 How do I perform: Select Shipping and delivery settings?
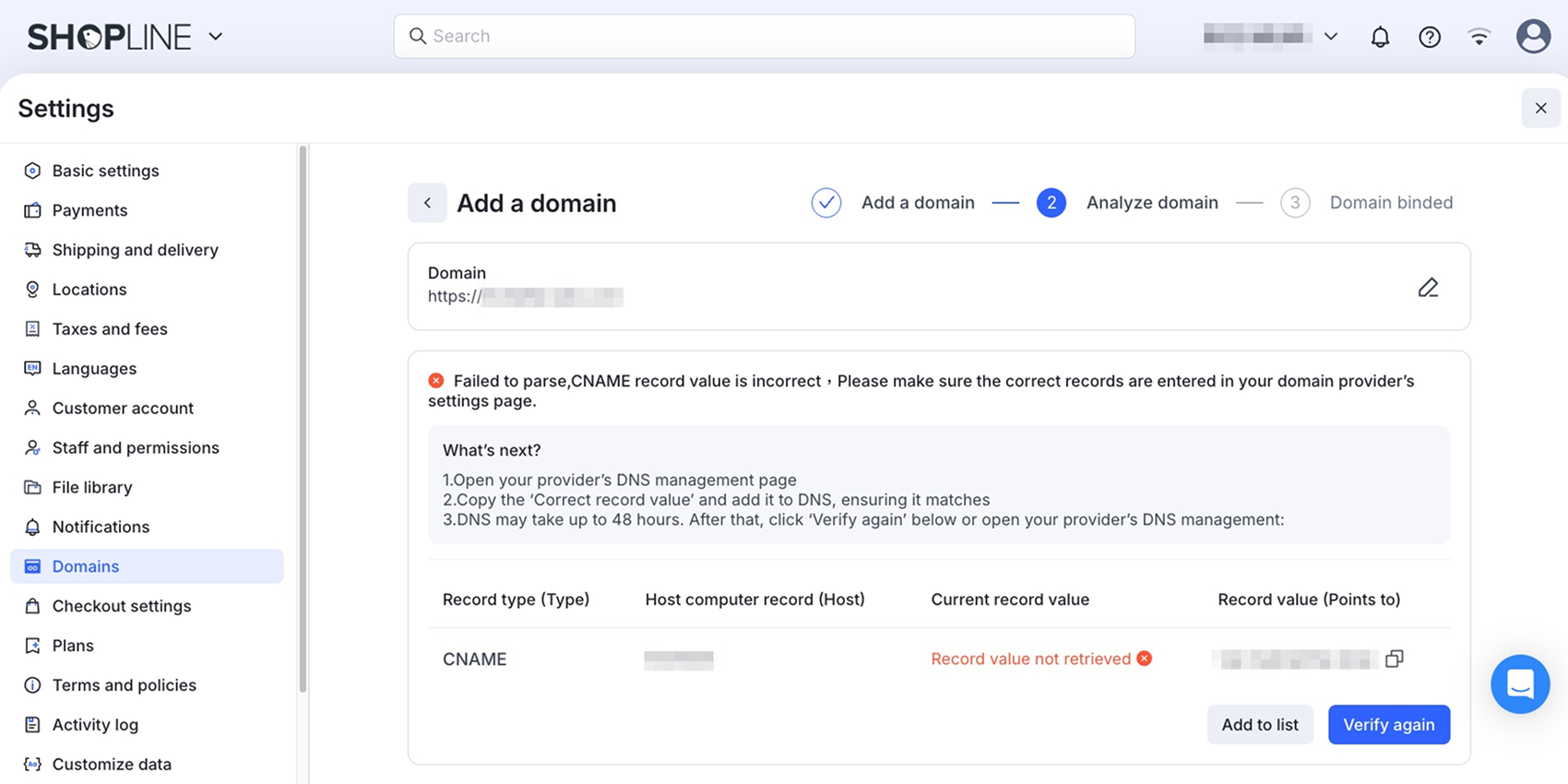pyautogui.click(x=135, y=250)
